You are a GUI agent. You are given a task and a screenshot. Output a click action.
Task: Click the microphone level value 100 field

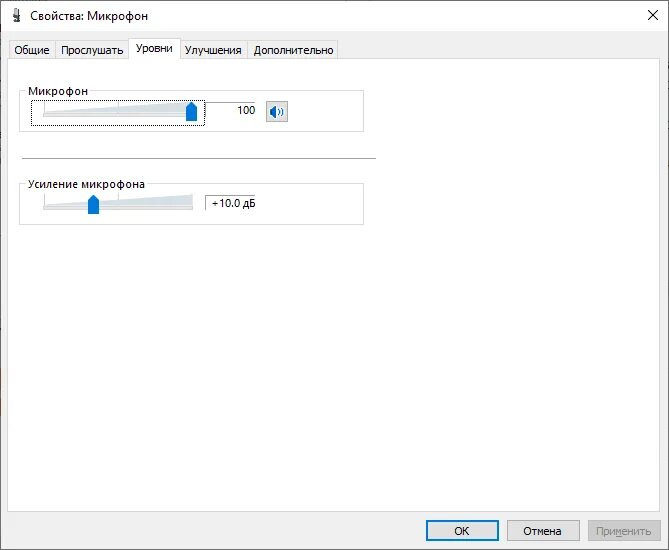(x=230, y=110)
